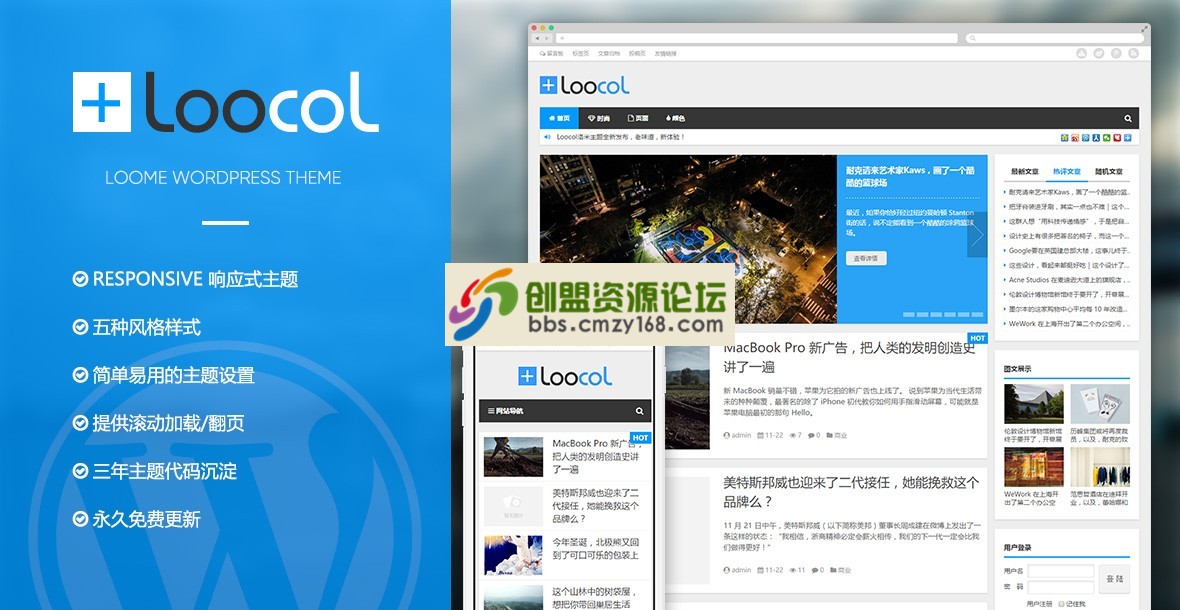Open the 颜色 nav menu item

point(675,118)
